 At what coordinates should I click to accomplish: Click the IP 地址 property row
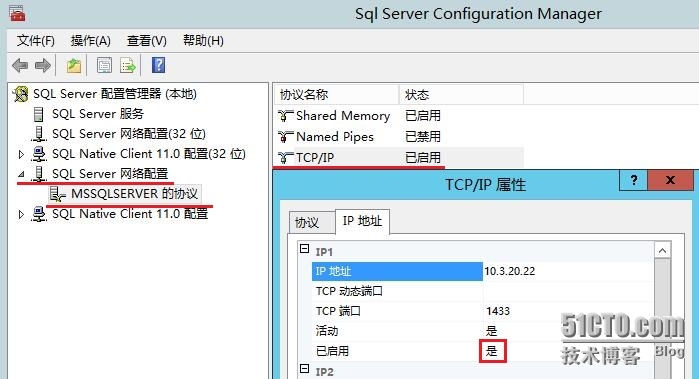[483, 271]
